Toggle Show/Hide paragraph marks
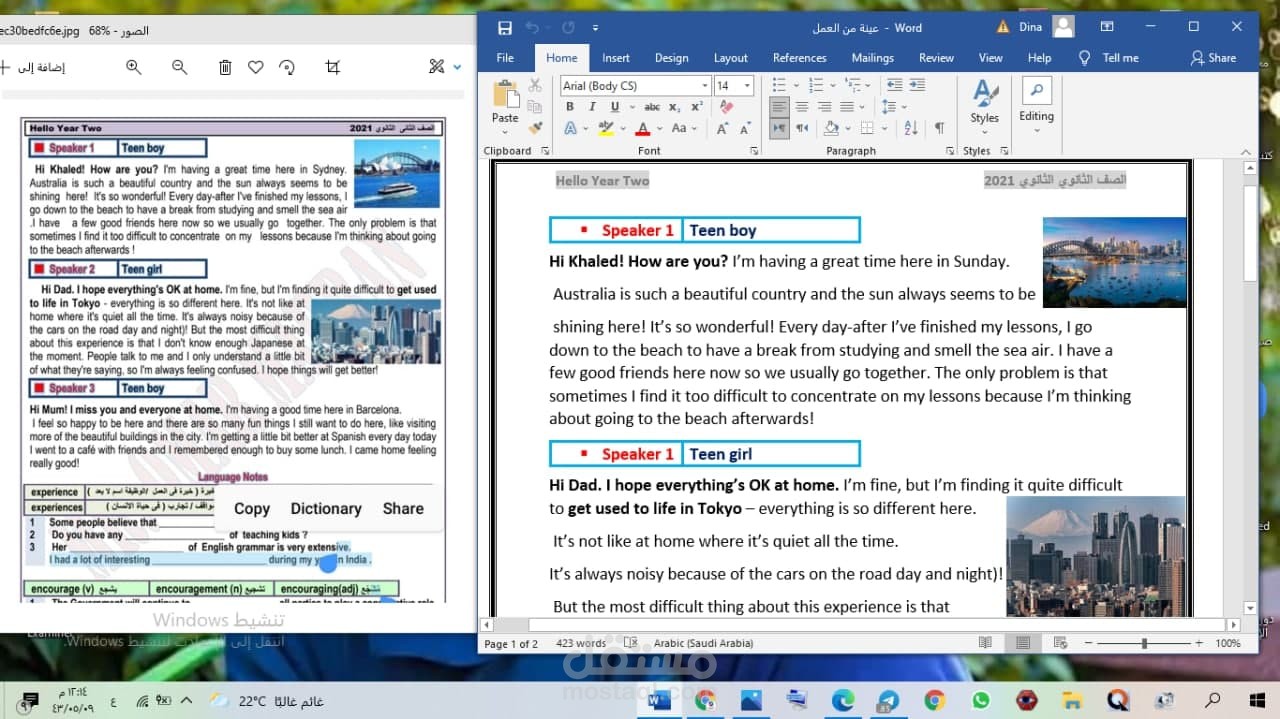The width and height of the screenshot is (1280, 719). 939,128
